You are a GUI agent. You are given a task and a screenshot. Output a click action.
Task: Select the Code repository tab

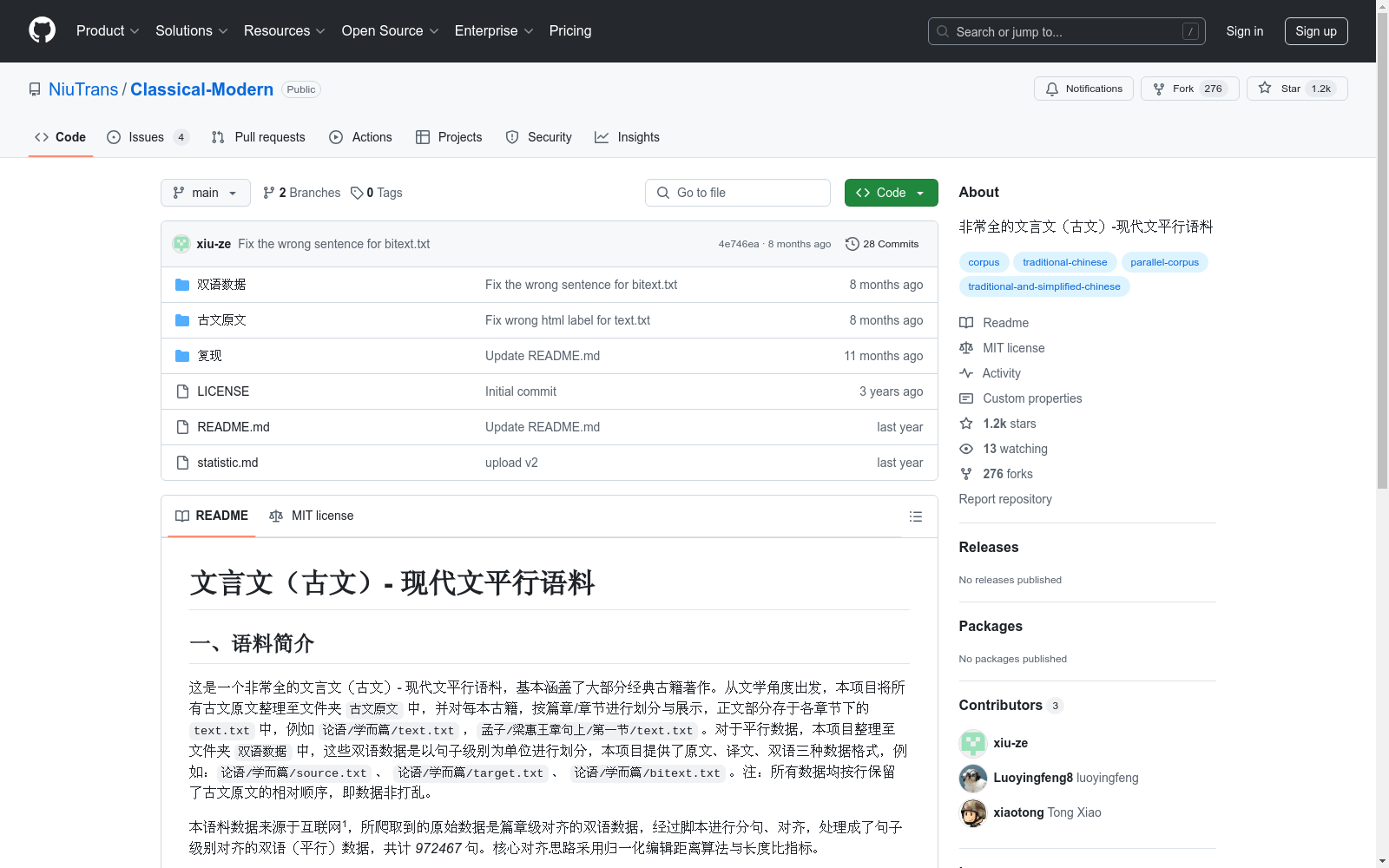pyautogui.click(x=61, y=137)
